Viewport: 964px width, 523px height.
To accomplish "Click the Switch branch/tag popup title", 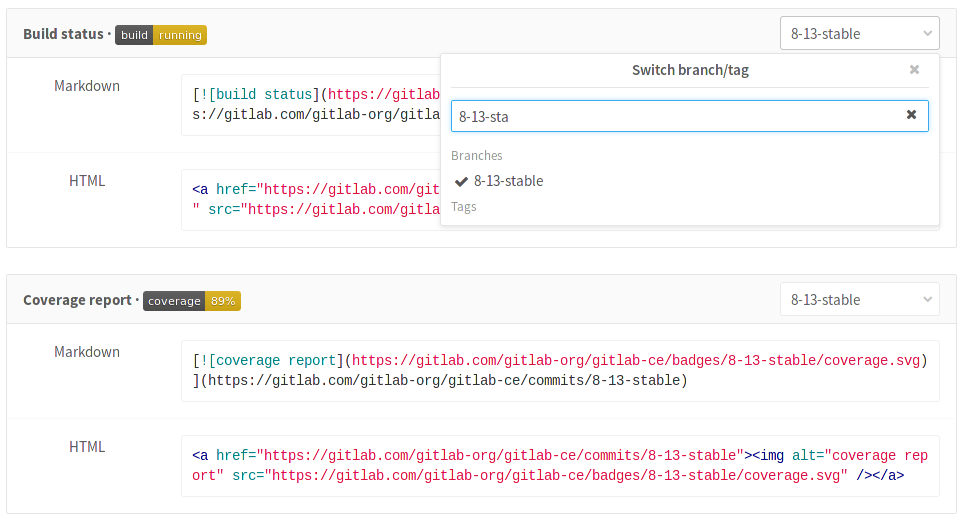I will point(690,70).
